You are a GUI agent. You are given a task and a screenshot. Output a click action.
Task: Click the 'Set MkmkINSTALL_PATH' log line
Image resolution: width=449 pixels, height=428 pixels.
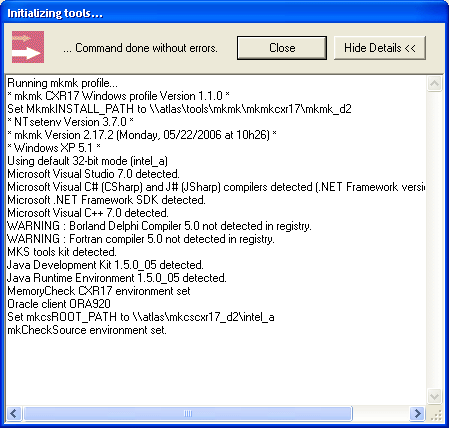(x=179, y=109)
